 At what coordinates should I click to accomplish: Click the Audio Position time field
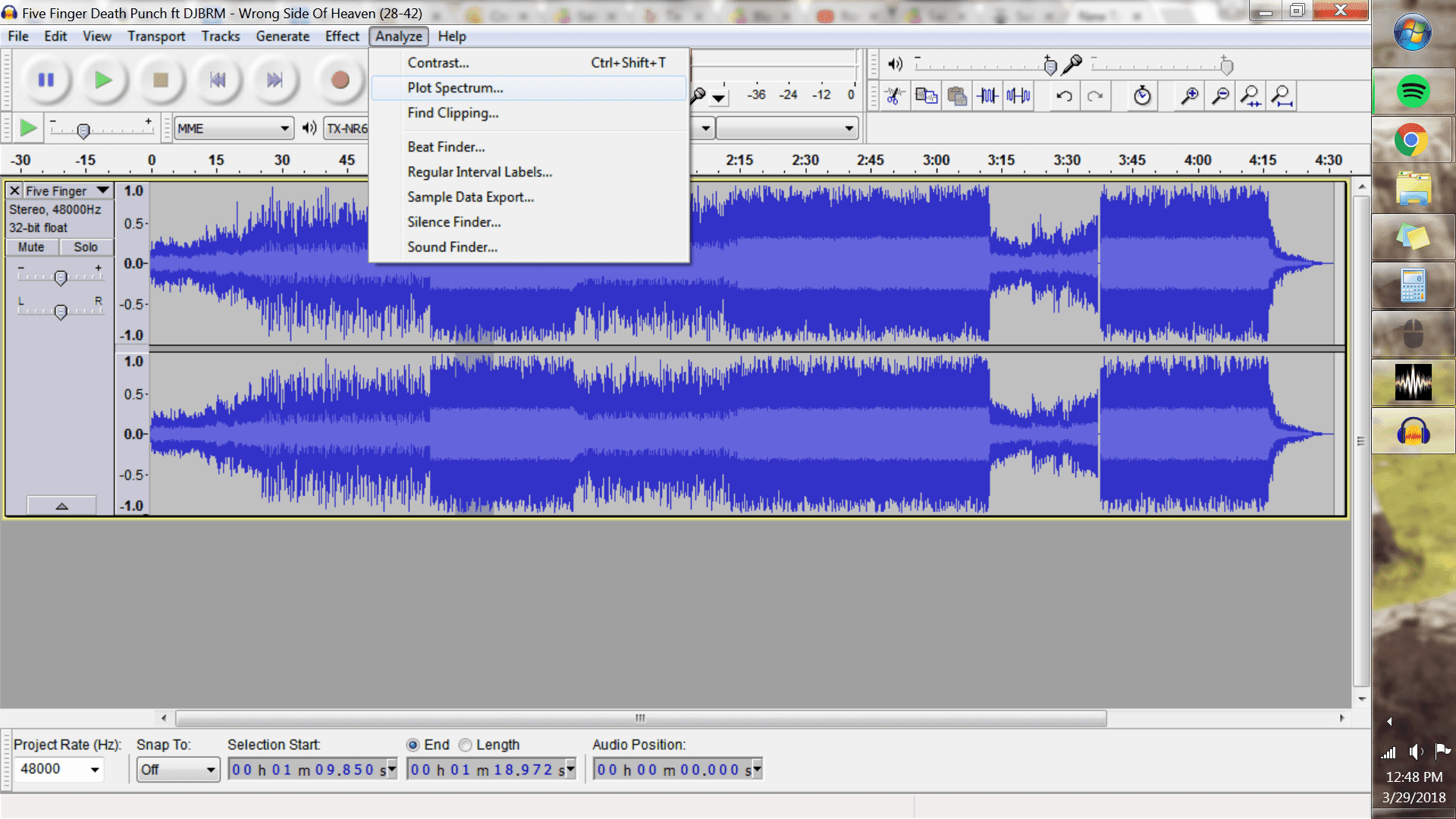click(678, 770)
